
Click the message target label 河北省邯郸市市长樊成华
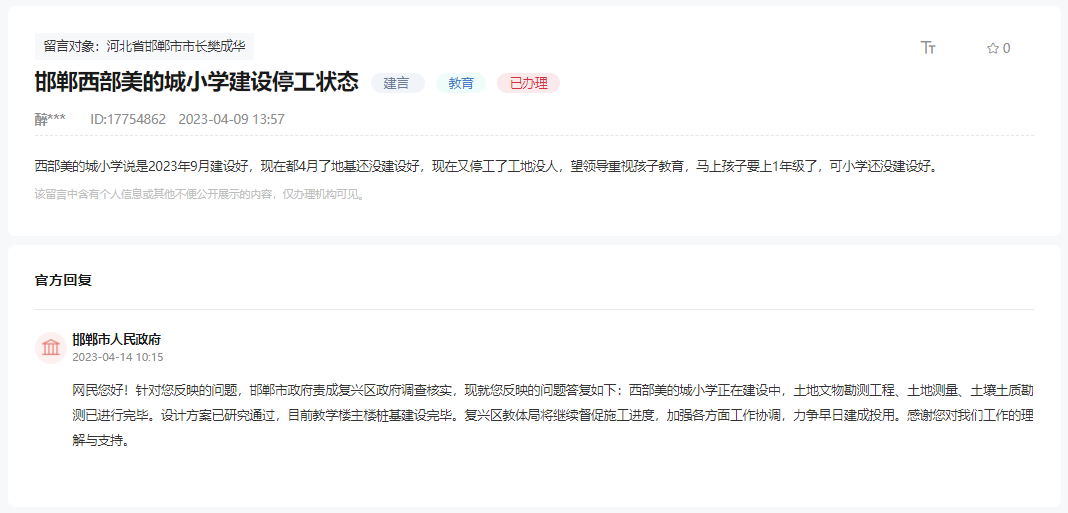pyautogui.click(x=144, y=46)
